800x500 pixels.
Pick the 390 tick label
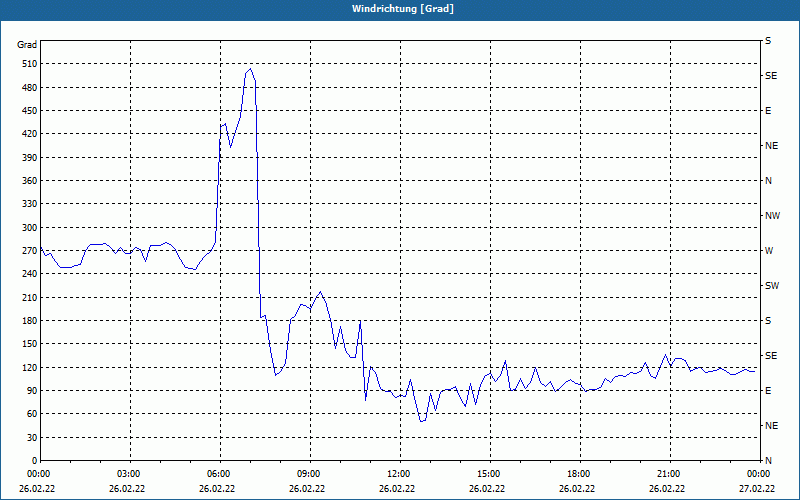point(31,158)
